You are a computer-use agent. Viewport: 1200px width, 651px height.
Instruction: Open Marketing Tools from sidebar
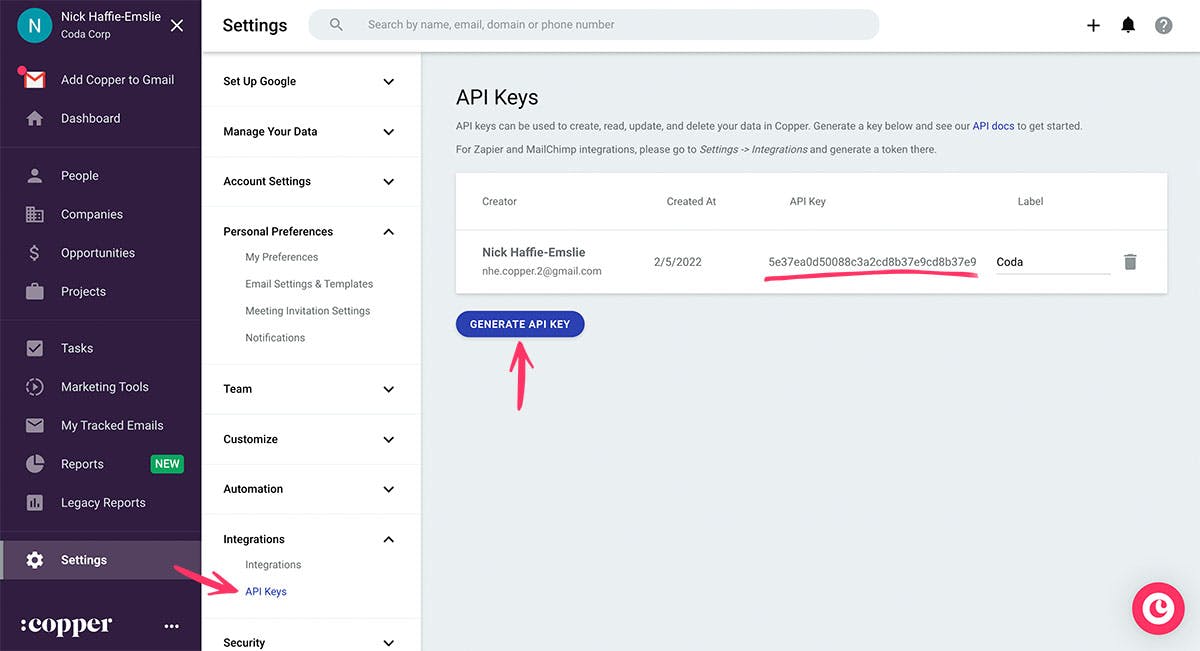click(105, 387)
